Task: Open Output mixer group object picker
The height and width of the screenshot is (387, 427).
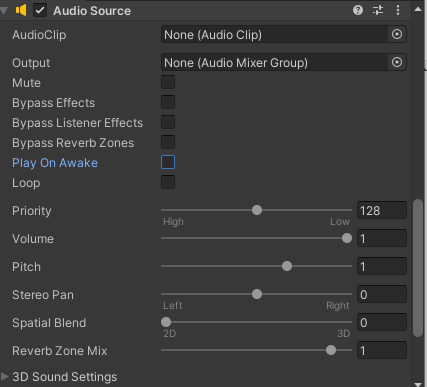Action: 397,62
